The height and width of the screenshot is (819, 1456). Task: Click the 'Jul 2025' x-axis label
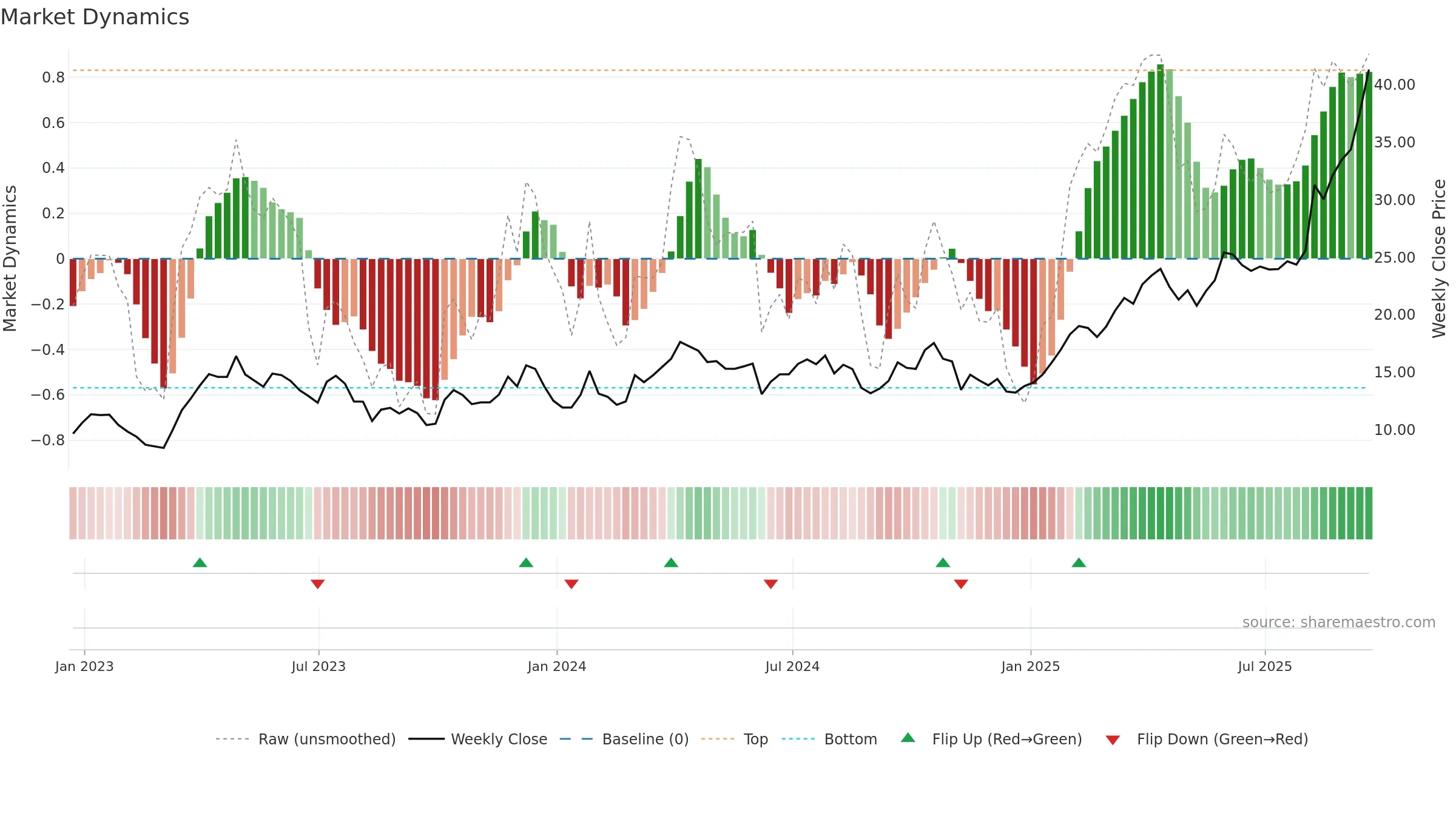pos(1265,666)
